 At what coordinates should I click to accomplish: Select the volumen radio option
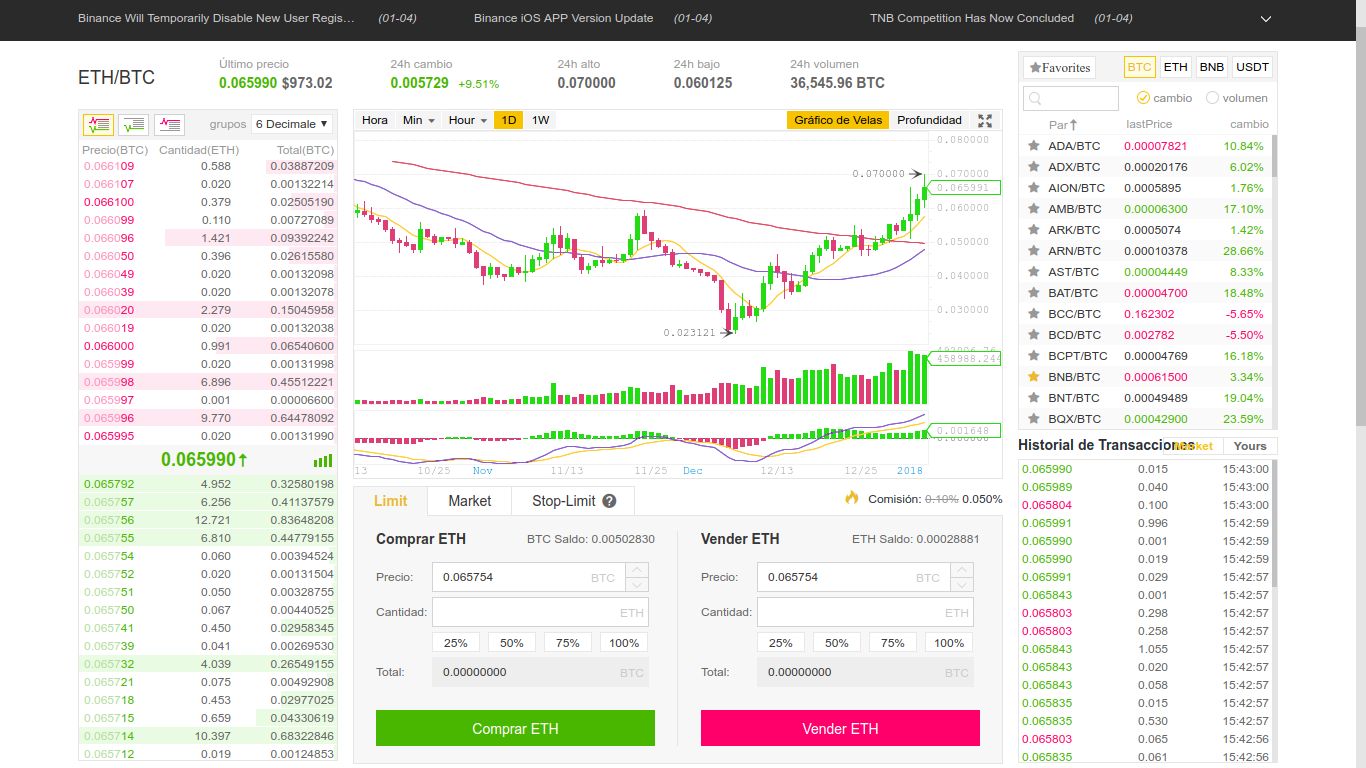(1212, 98)
